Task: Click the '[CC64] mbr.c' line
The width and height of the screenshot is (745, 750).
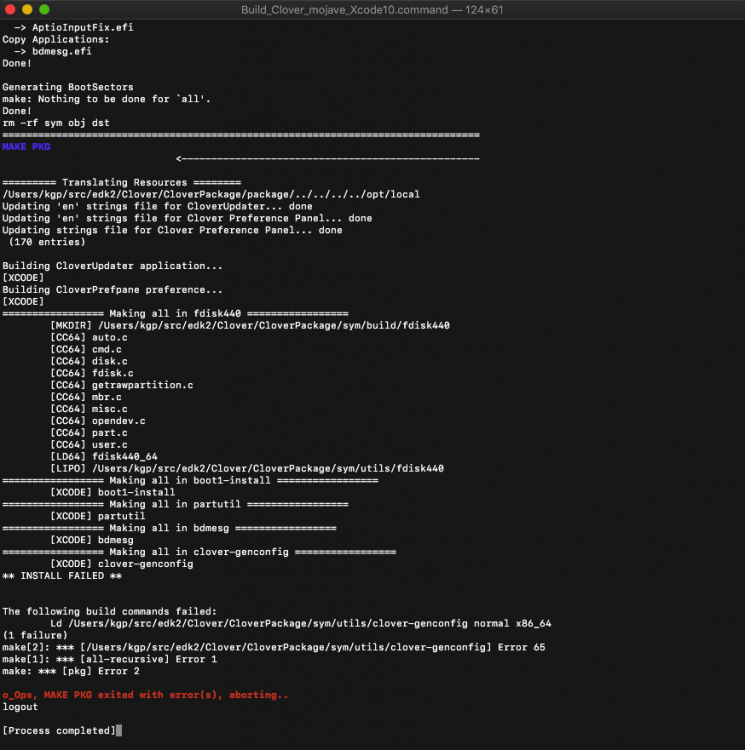Action: click(86, 397)
